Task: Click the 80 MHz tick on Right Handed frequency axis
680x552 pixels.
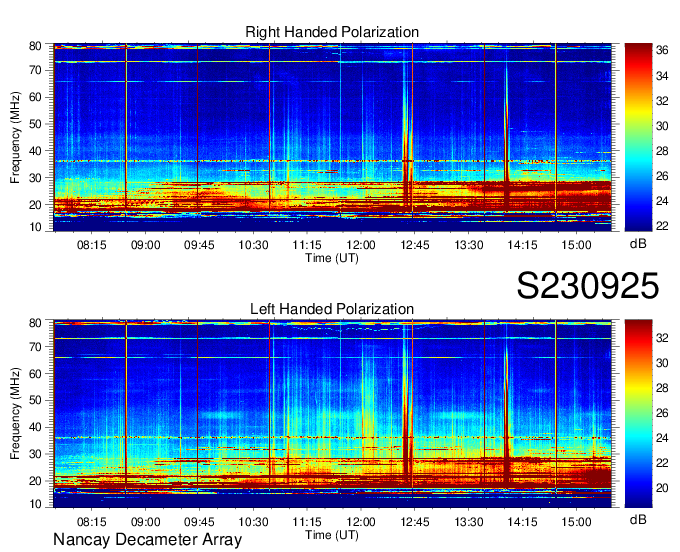Action: [x=35, y=46]
